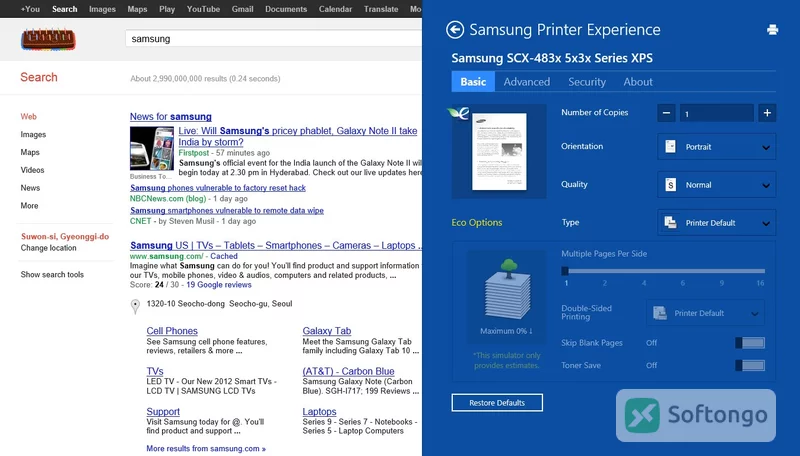Open the Galaxy Tab sitelink

327,331
